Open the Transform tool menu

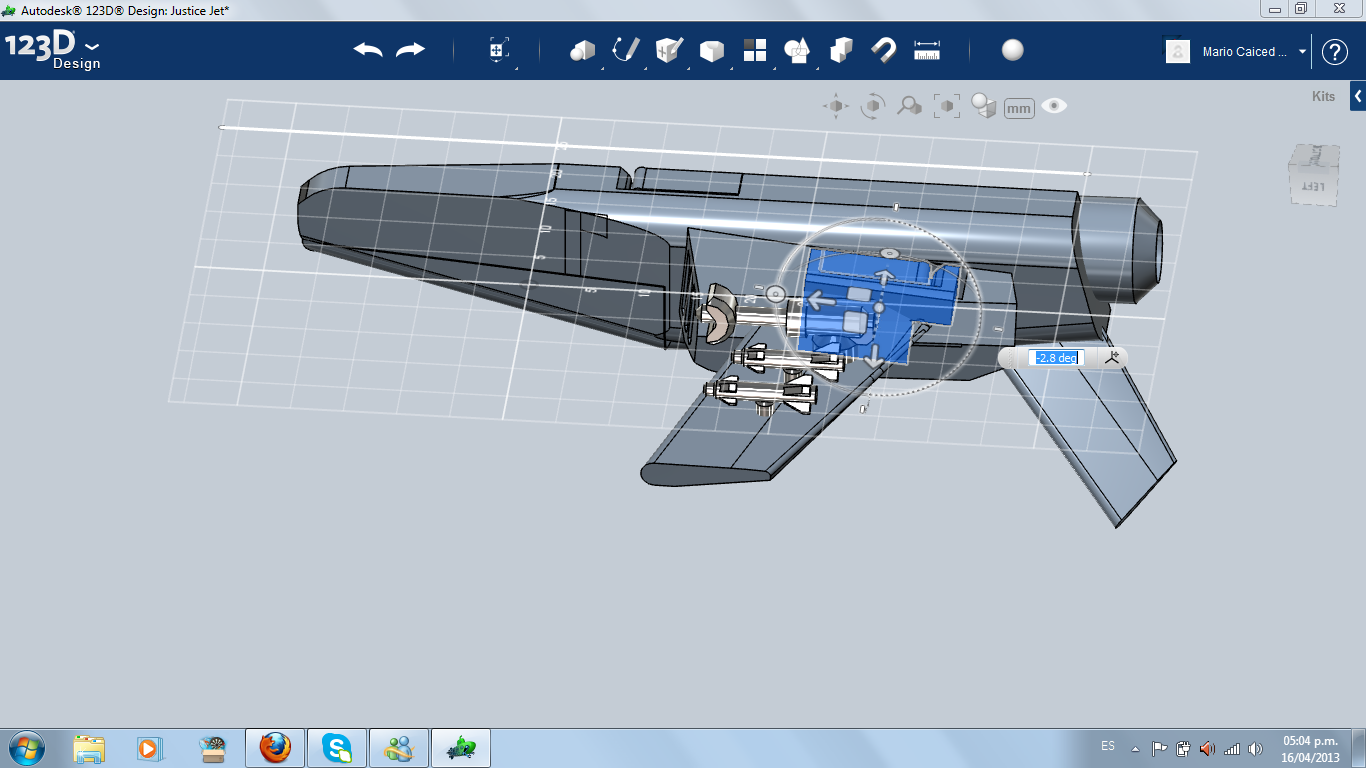tap(499, 50)
